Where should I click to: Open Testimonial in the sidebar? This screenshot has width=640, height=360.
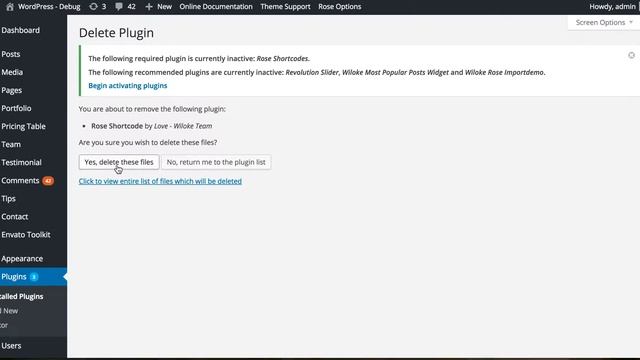21,162
